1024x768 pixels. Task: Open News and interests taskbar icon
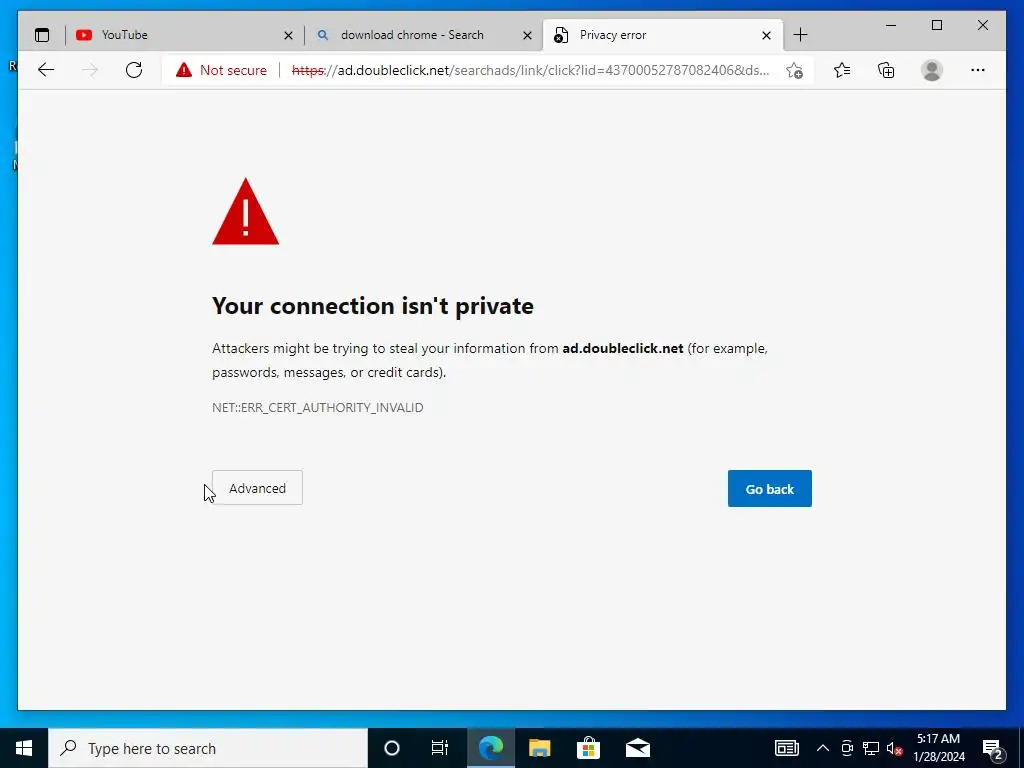(x=787, y=748)
